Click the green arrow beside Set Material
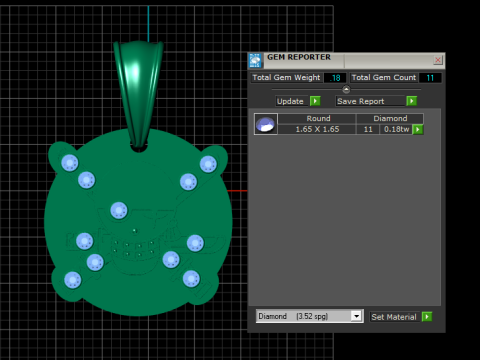The image size is (480, 360). pos(427,316)
